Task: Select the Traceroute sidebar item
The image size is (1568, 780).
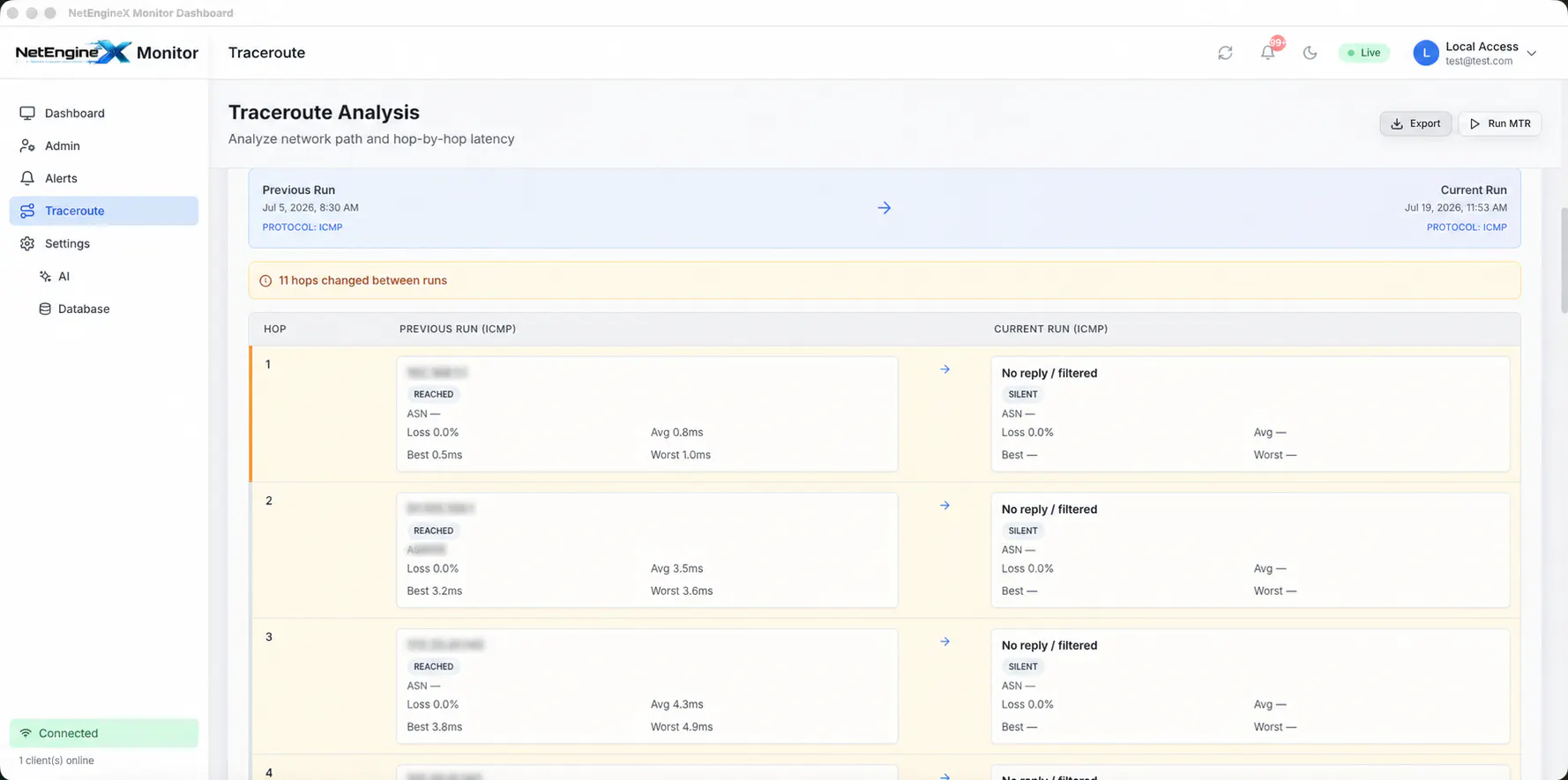Action: 104,211
